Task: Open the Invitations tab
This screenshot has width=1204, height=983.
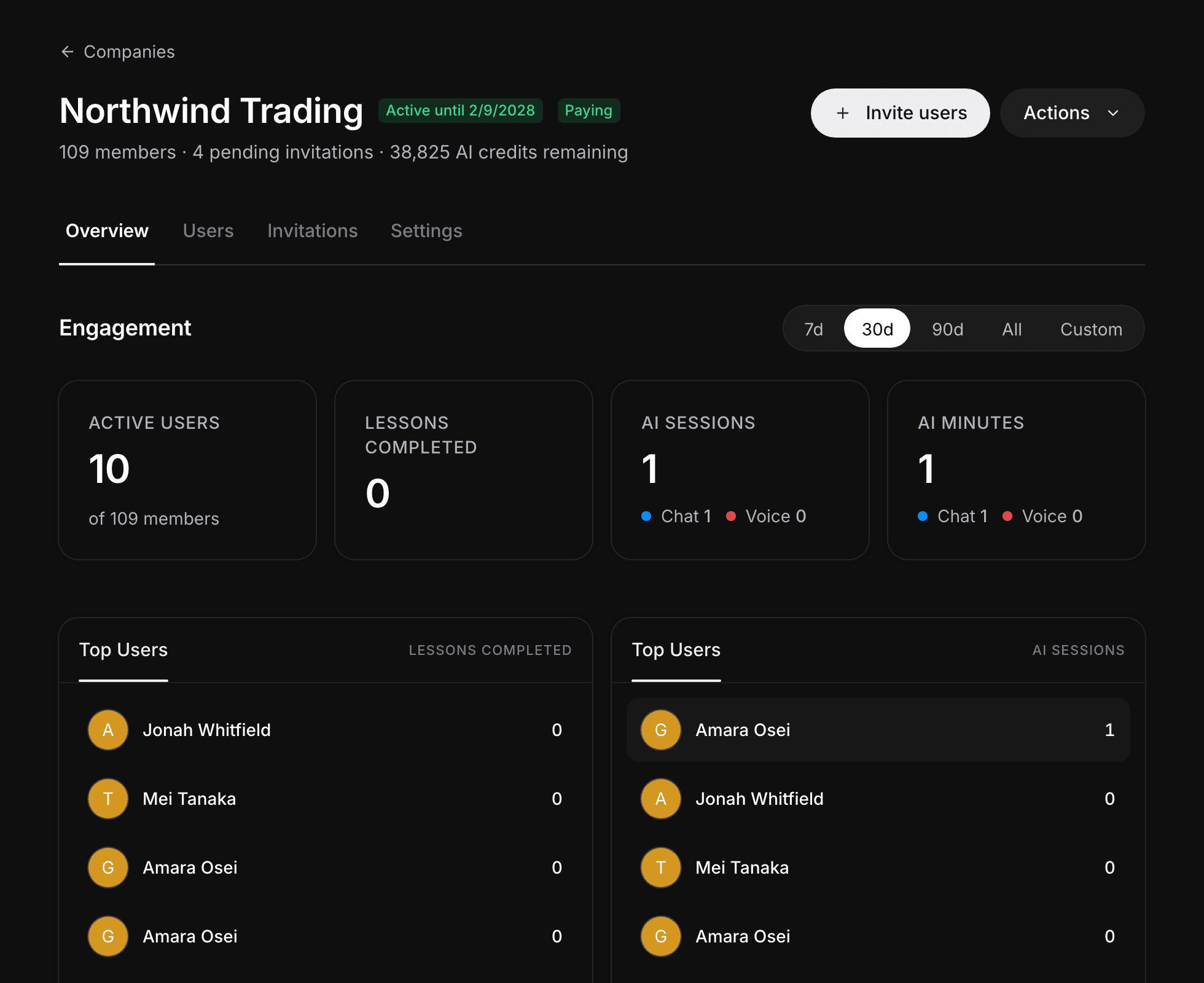Action: pyautogui.click(x=312, y=231)
